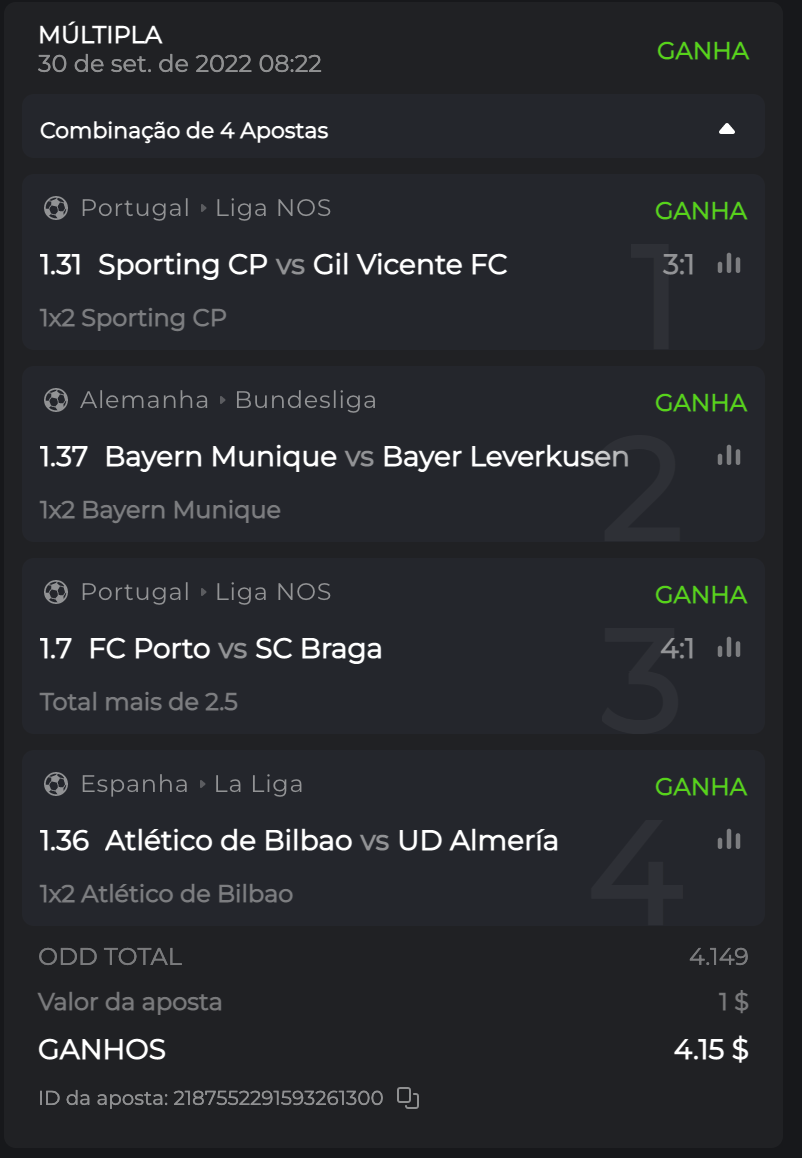Open Atlético de Bilbao vs UD Almería match
The image size is (802, 1158).
click(x=331, y=841)
